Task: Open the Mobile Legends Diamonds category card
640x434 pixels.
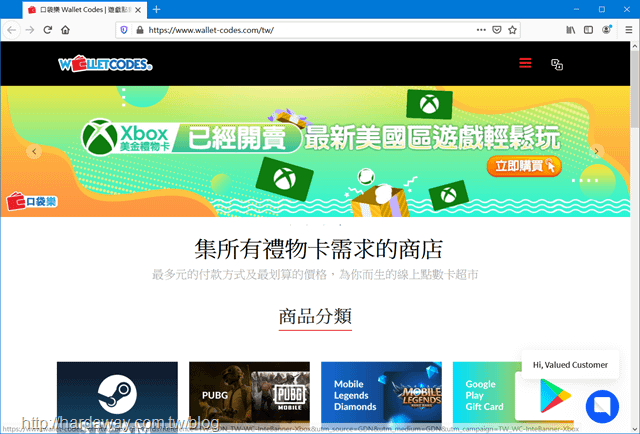Action: tap(381, 394)
